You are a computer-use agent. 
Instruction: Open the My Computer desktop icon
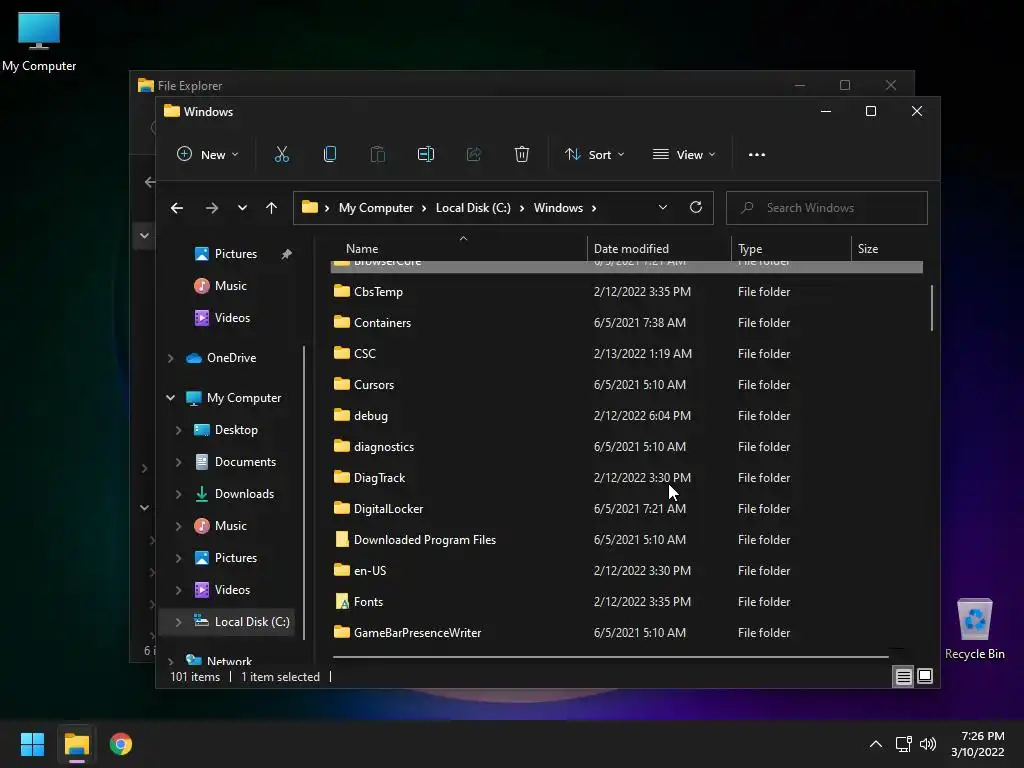[x=39, y=42]
